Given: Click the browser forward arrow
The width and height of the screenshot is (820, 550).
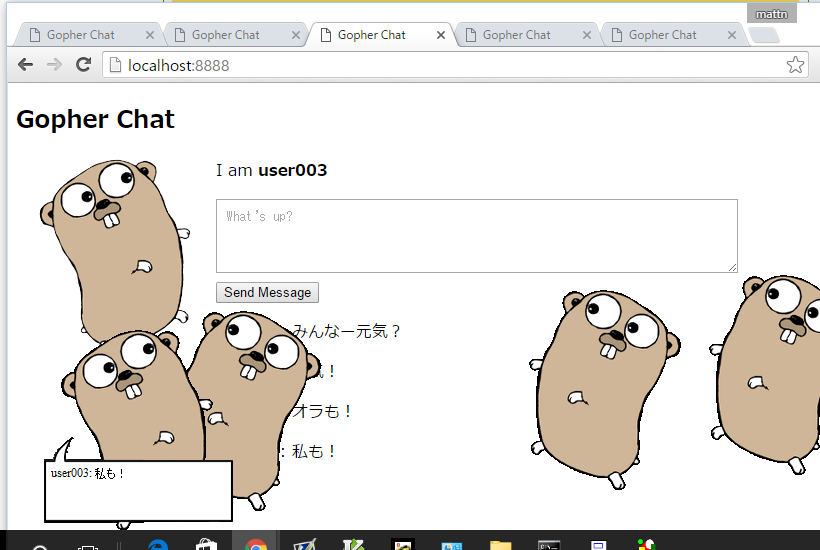Looking at the screenshot, I should pos(54,65).
